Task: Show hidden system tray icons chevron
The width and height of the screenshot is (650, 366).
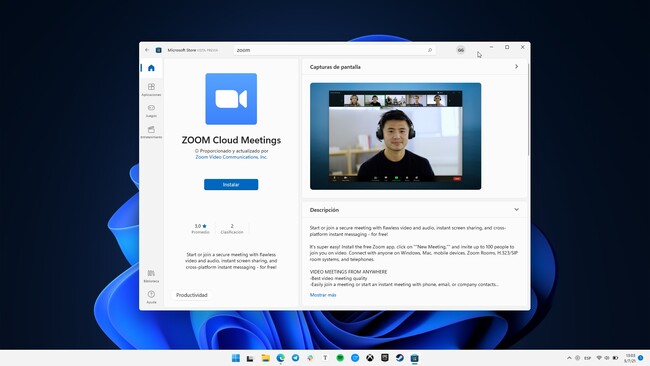Action: coord(569,358)
